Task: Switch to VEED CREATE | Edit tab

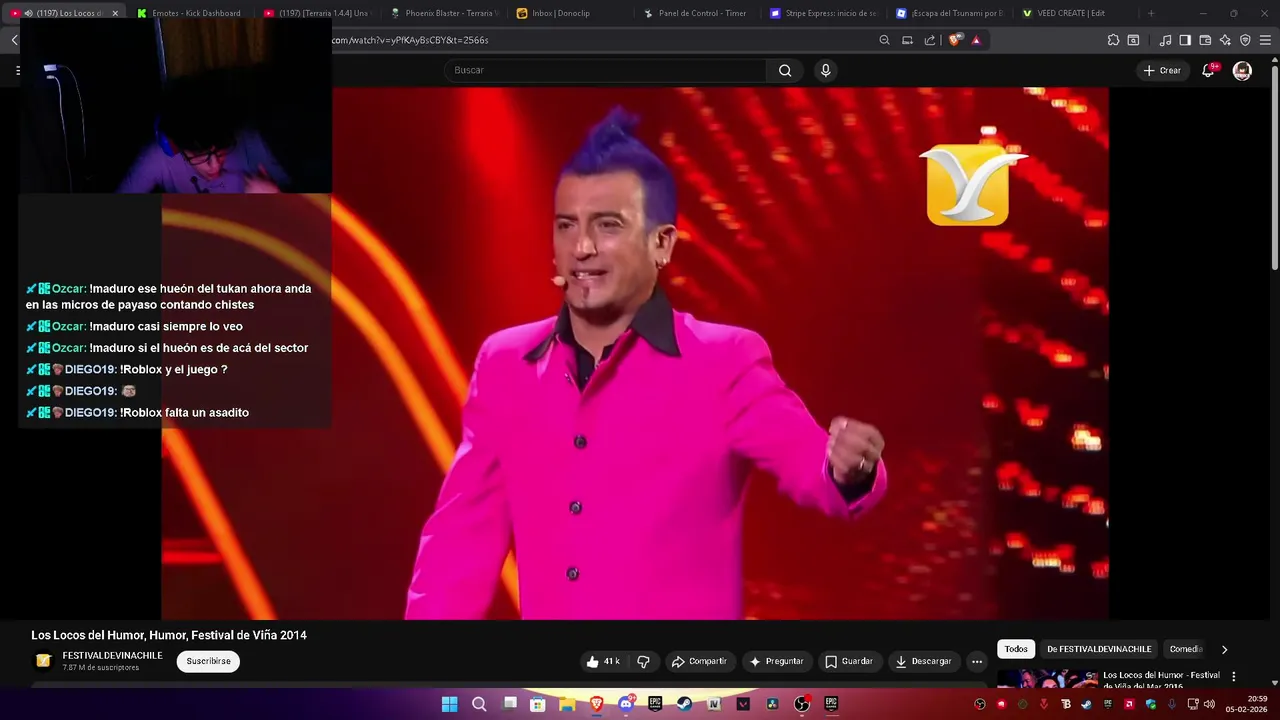Action: point(1075,13)
